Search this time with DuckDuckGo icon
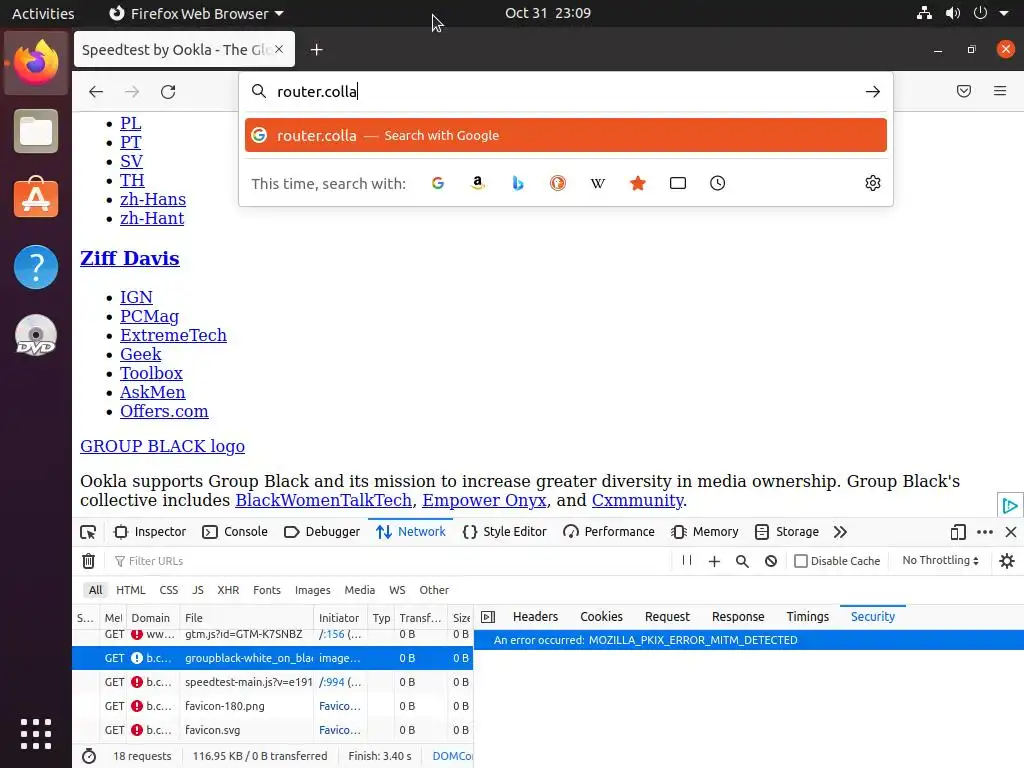Image resolution: width=1024 pixels, height=768 pixels. click(x=558, y=184)
